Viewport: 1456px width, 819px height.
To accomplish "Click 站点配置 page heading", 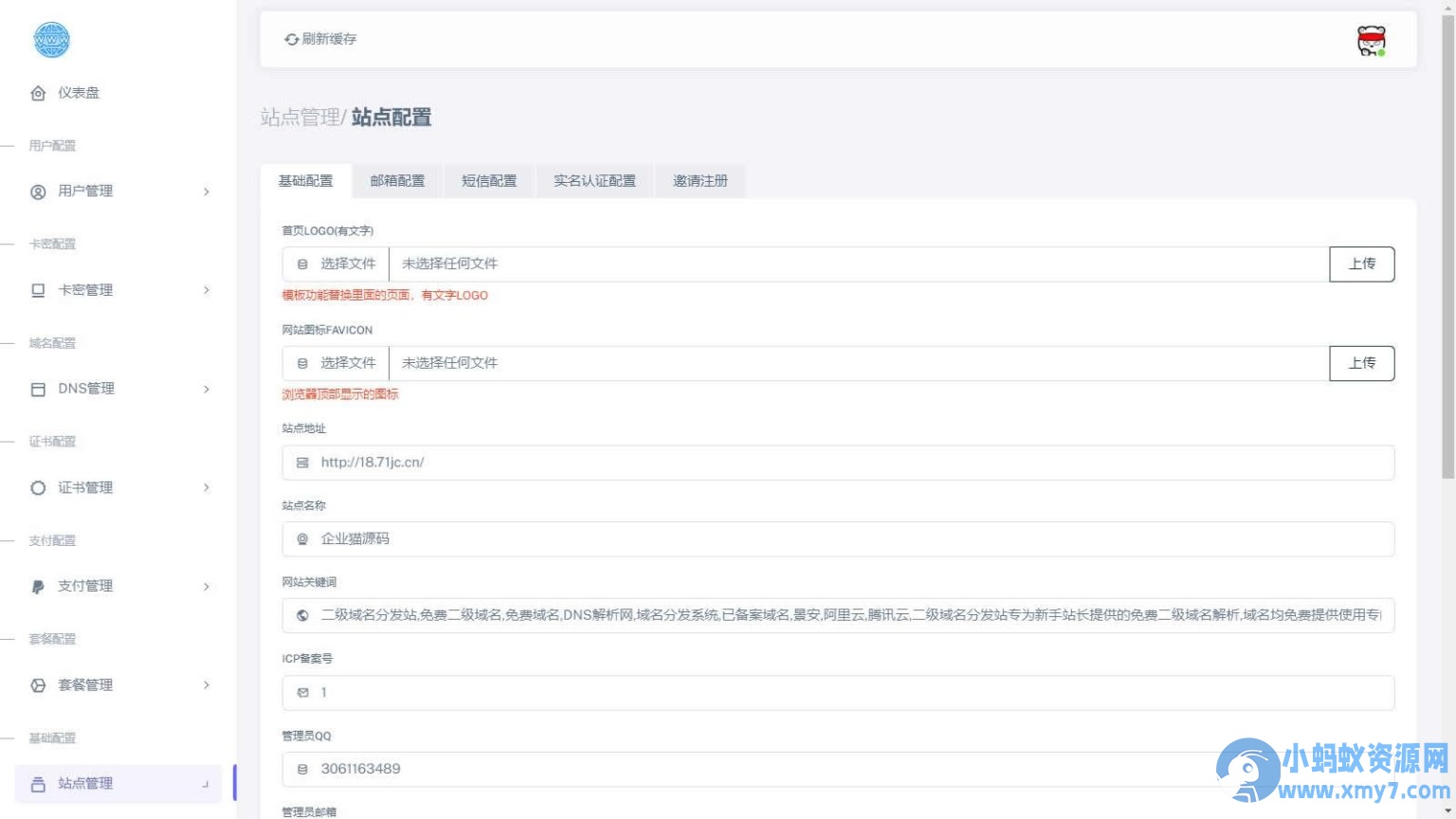I will click(391, 118).
